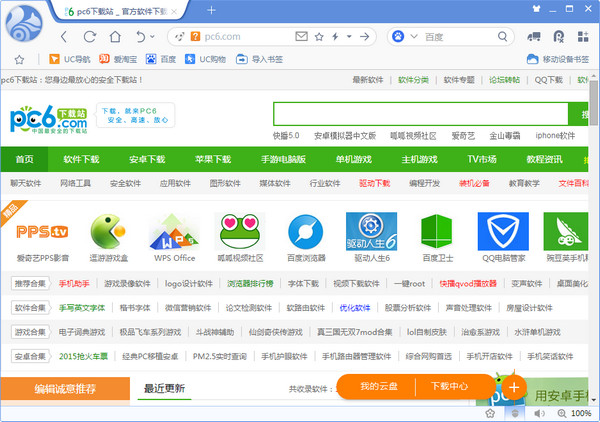Image resolution: width=600 pixels, height=422 pixels.
Task: Open the 爱淘宝 bookmark
Action: coord(118,59)
